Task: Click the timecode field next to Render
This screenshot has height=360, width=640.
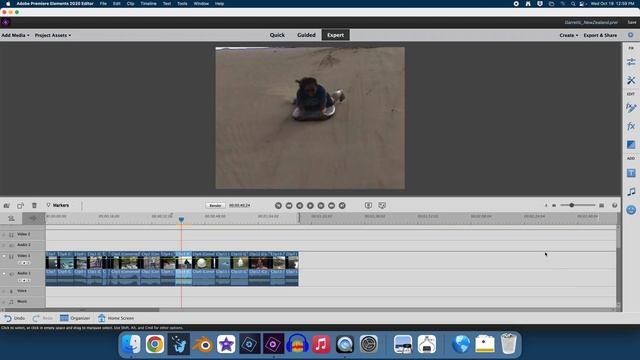Action: (x=240, y=205)
